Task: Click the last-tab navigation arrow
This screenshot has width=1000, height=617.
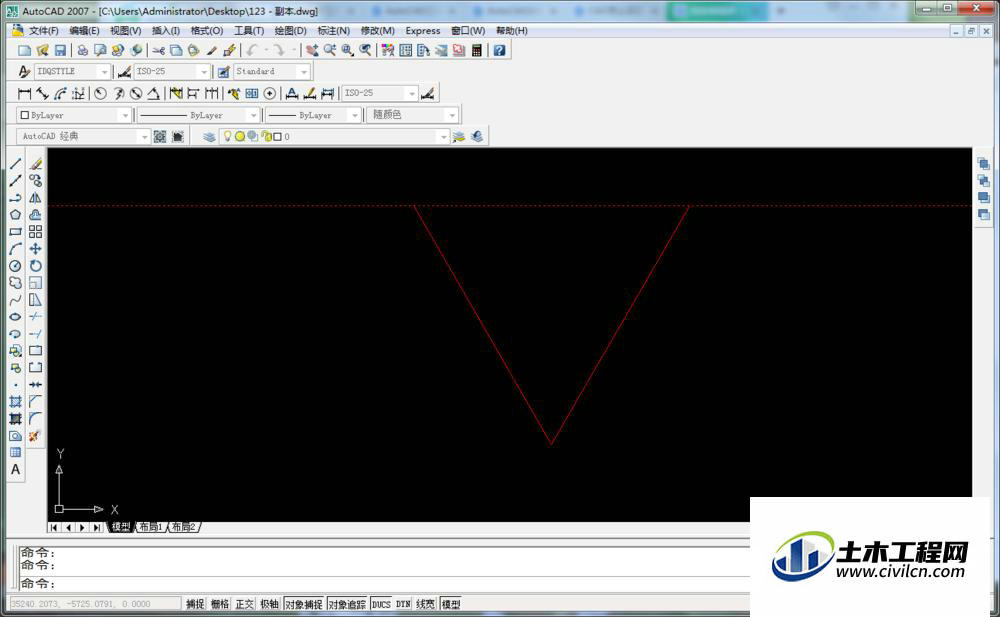Action: coord(96,527)
